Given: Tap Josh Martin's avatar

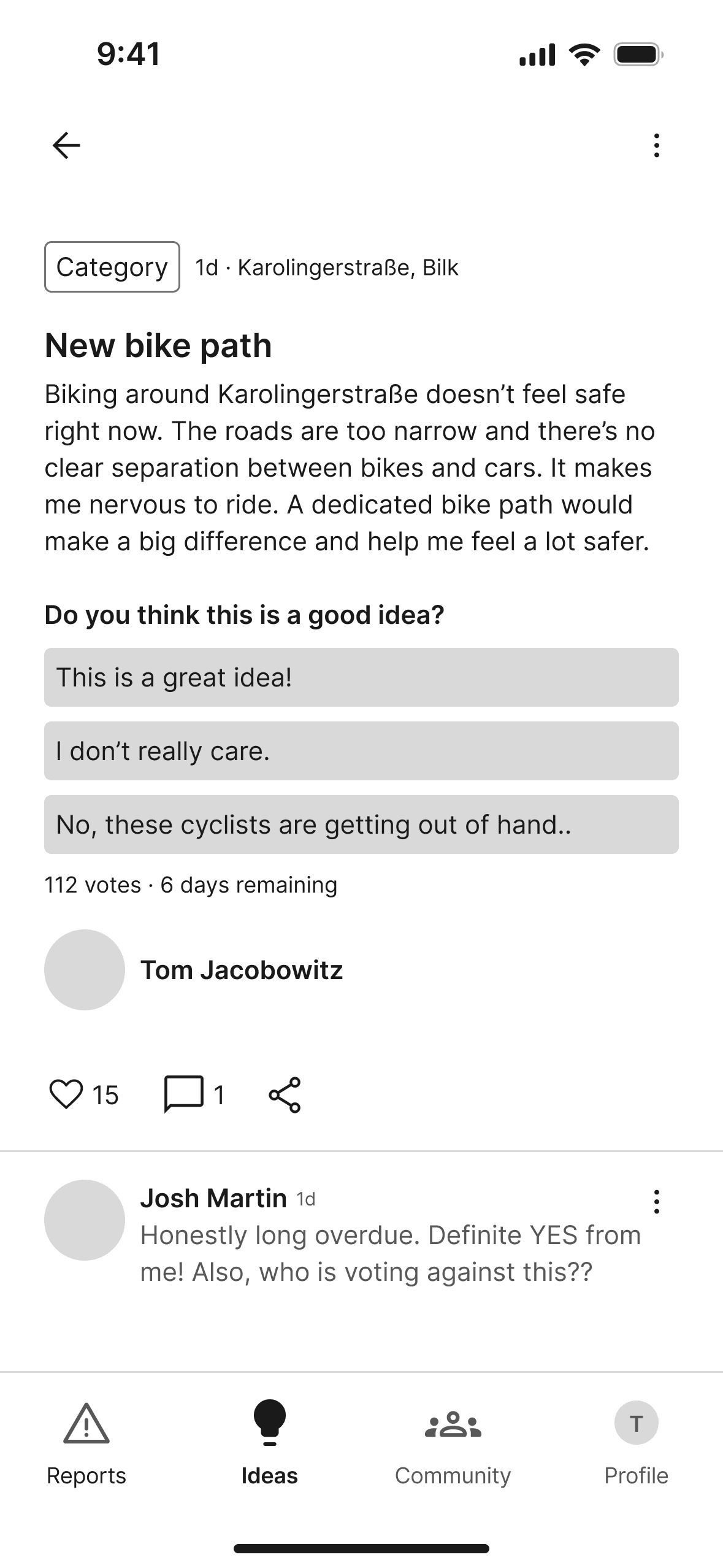Looking at the screenshot, I should click(x=85, y=1220).
